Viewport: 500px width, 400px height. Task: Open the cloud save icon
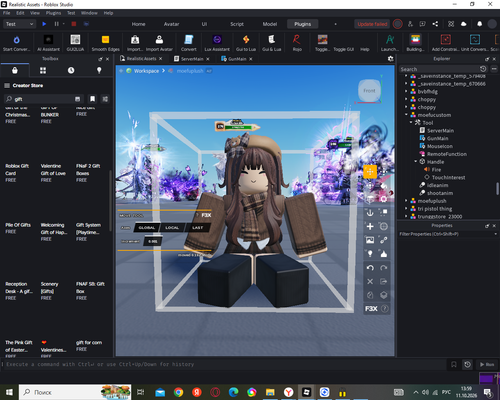pos(464,24)
